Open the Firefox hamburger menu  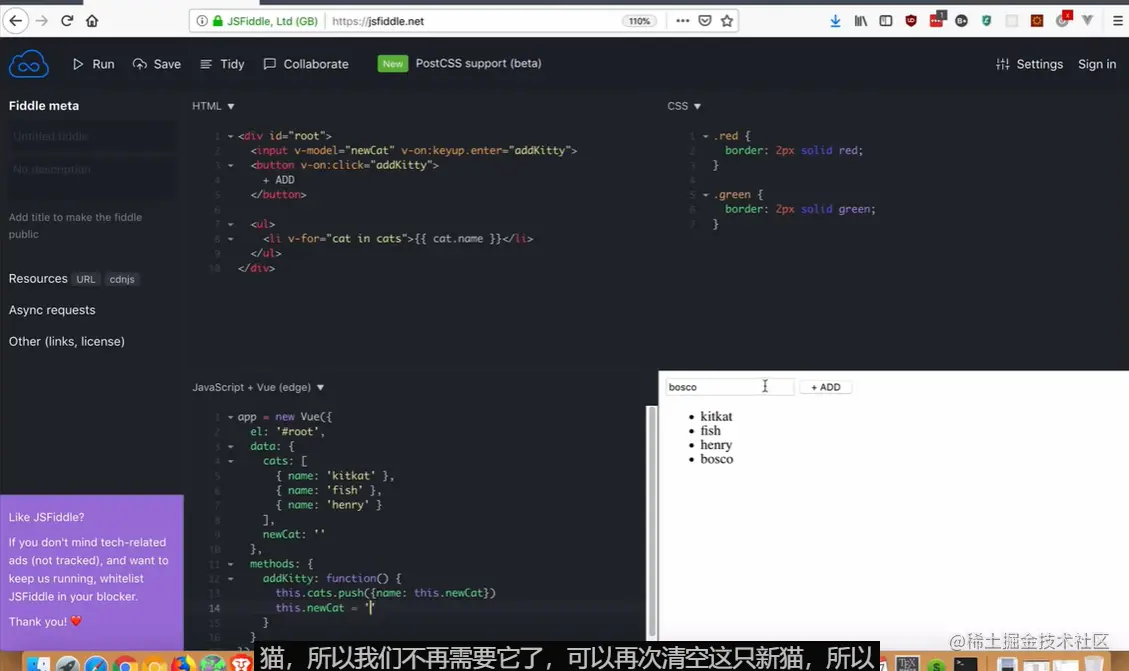tap(1117, 21)
